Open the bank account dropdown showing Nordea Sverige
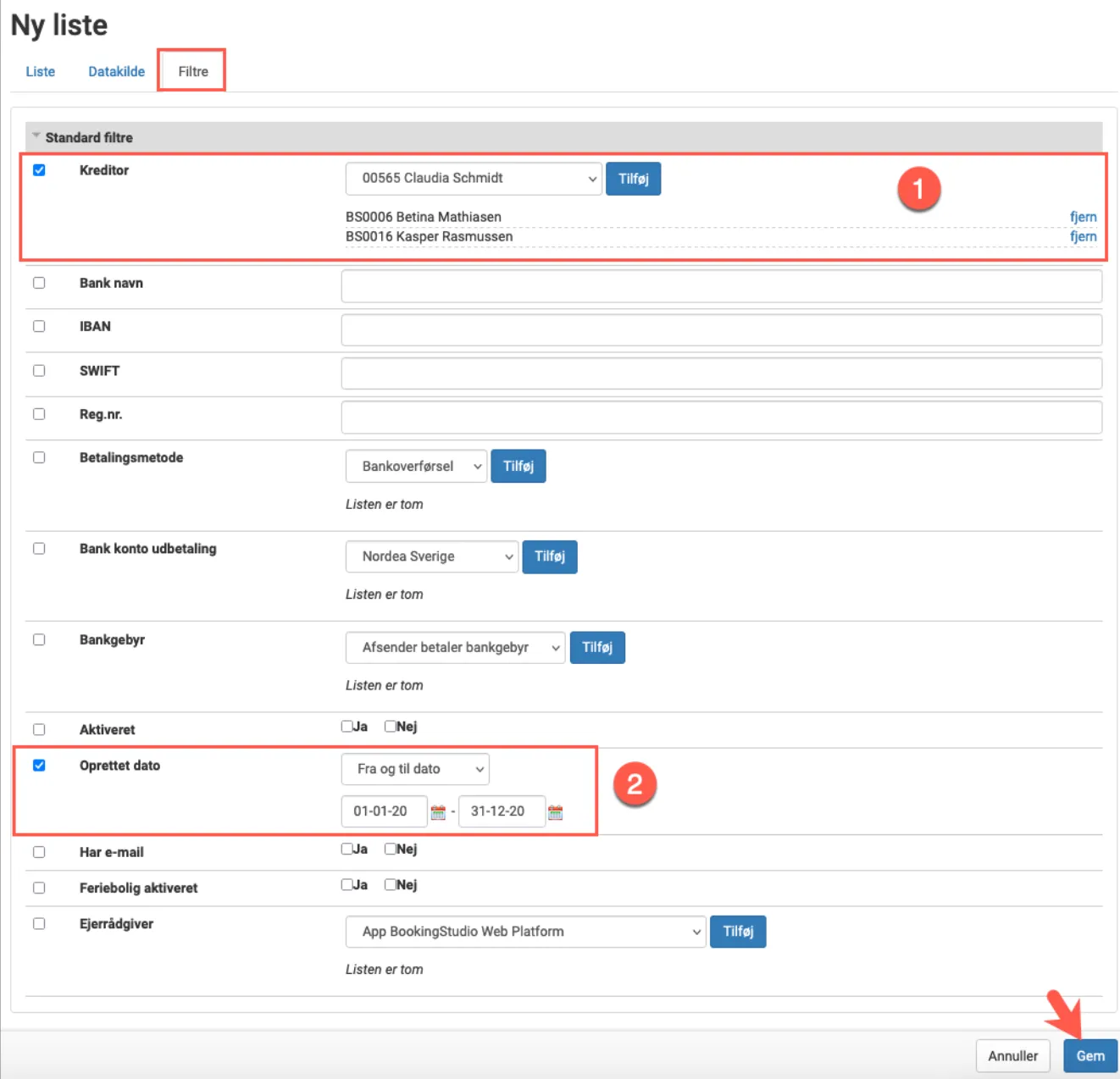Screen dimensions: 1120x1079 coord(432,556)
